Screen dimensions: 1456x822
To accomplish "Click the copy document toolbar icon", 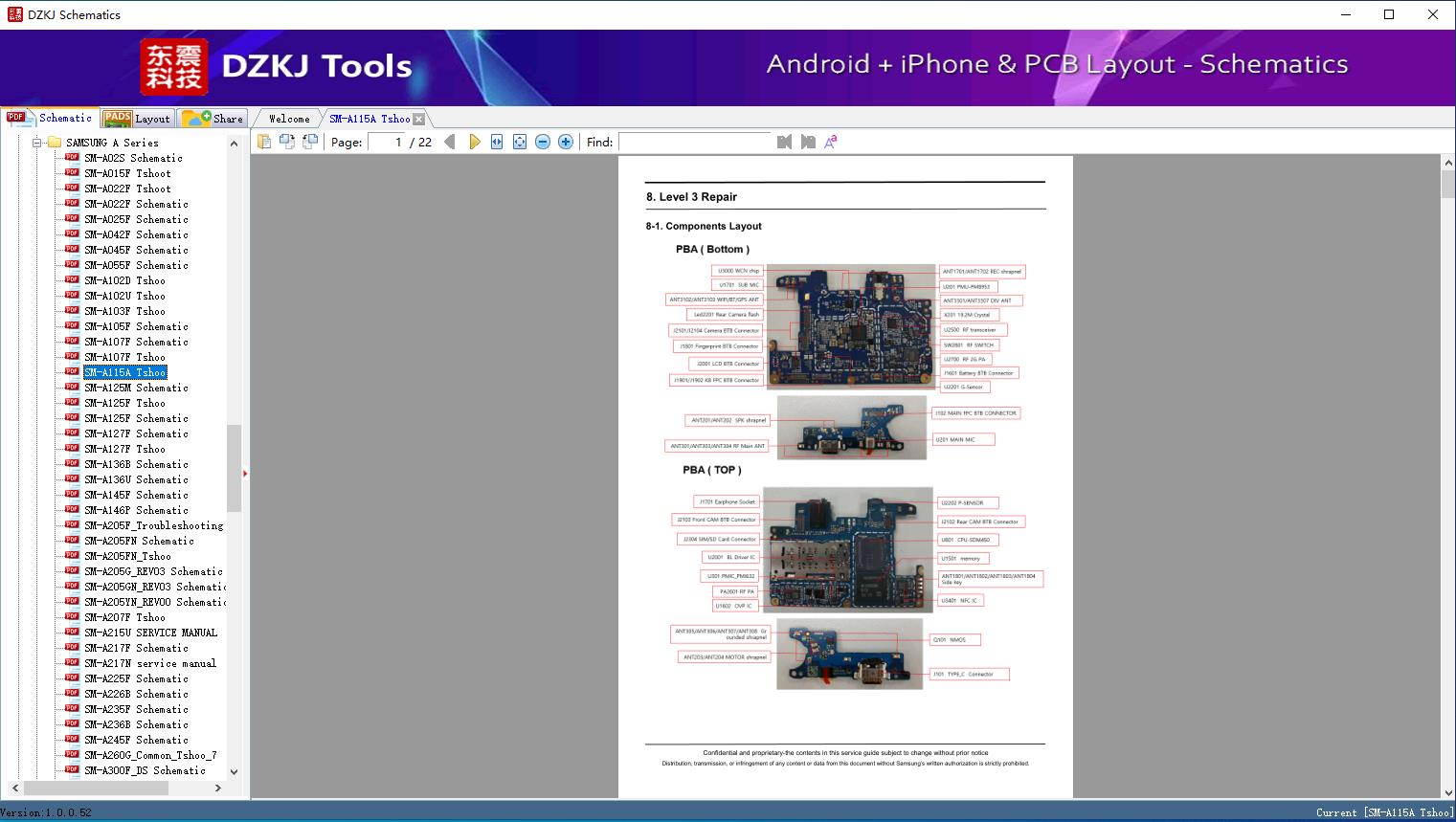I will [263, 142].
